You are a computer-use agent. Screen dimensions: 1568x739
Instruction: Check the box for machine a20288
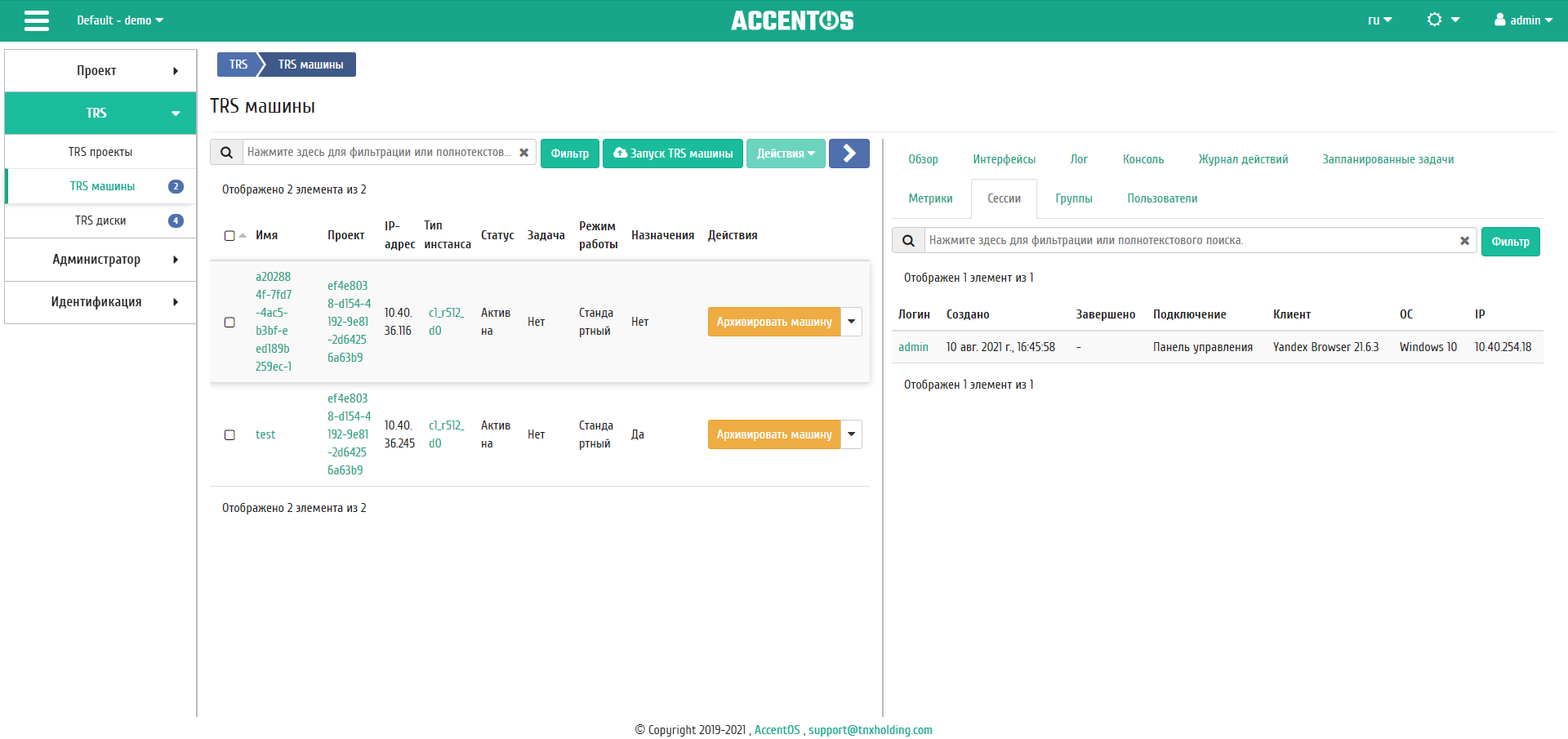click(x=229, y=323)
